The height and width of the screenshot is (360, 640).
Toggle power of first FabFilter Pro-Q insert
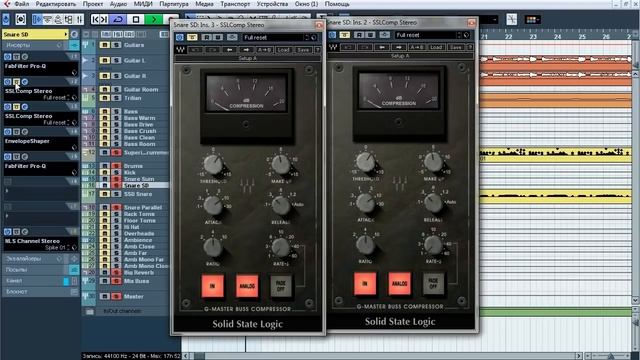click(x=7, y=57)
